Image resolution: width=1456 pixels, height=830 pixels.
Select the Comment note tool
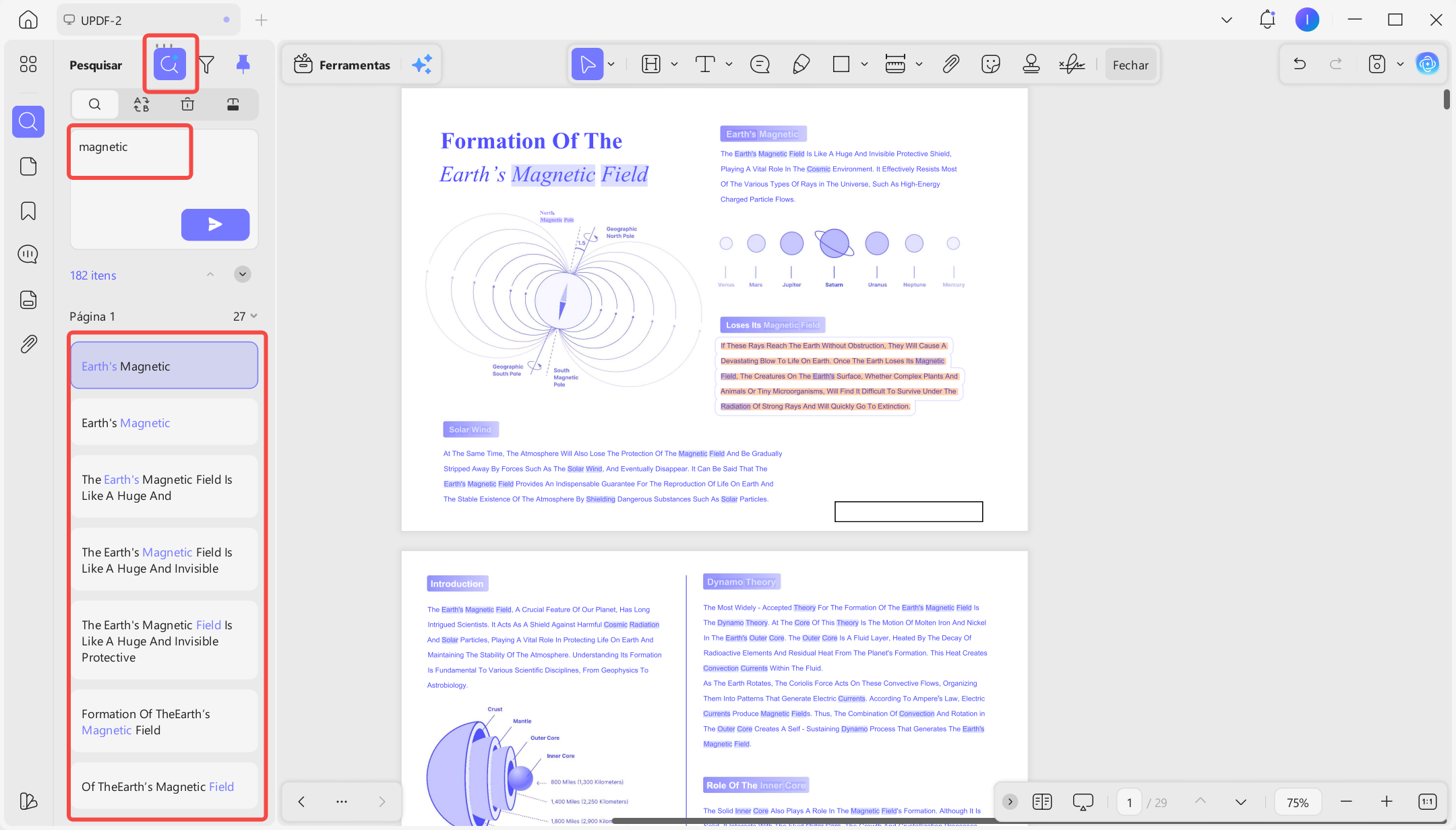(x=760, y=65)
